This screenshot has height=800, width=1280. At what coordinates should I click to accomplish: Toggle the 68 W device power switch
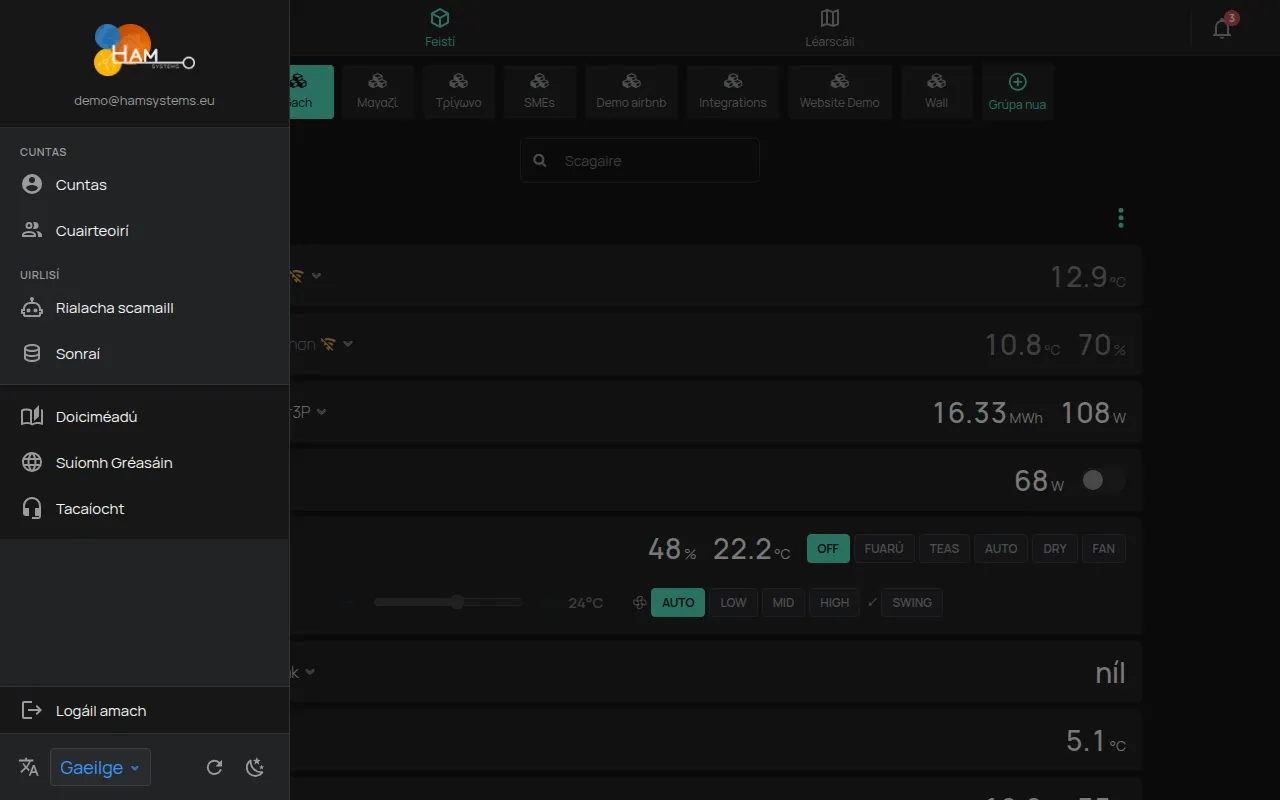coord(1103,481)
